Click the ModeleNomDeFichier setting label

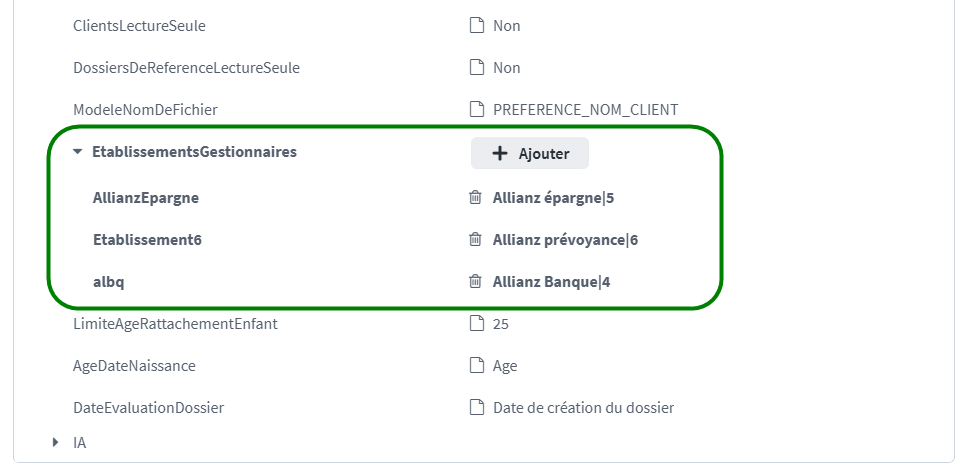click(x=145, y=110)
